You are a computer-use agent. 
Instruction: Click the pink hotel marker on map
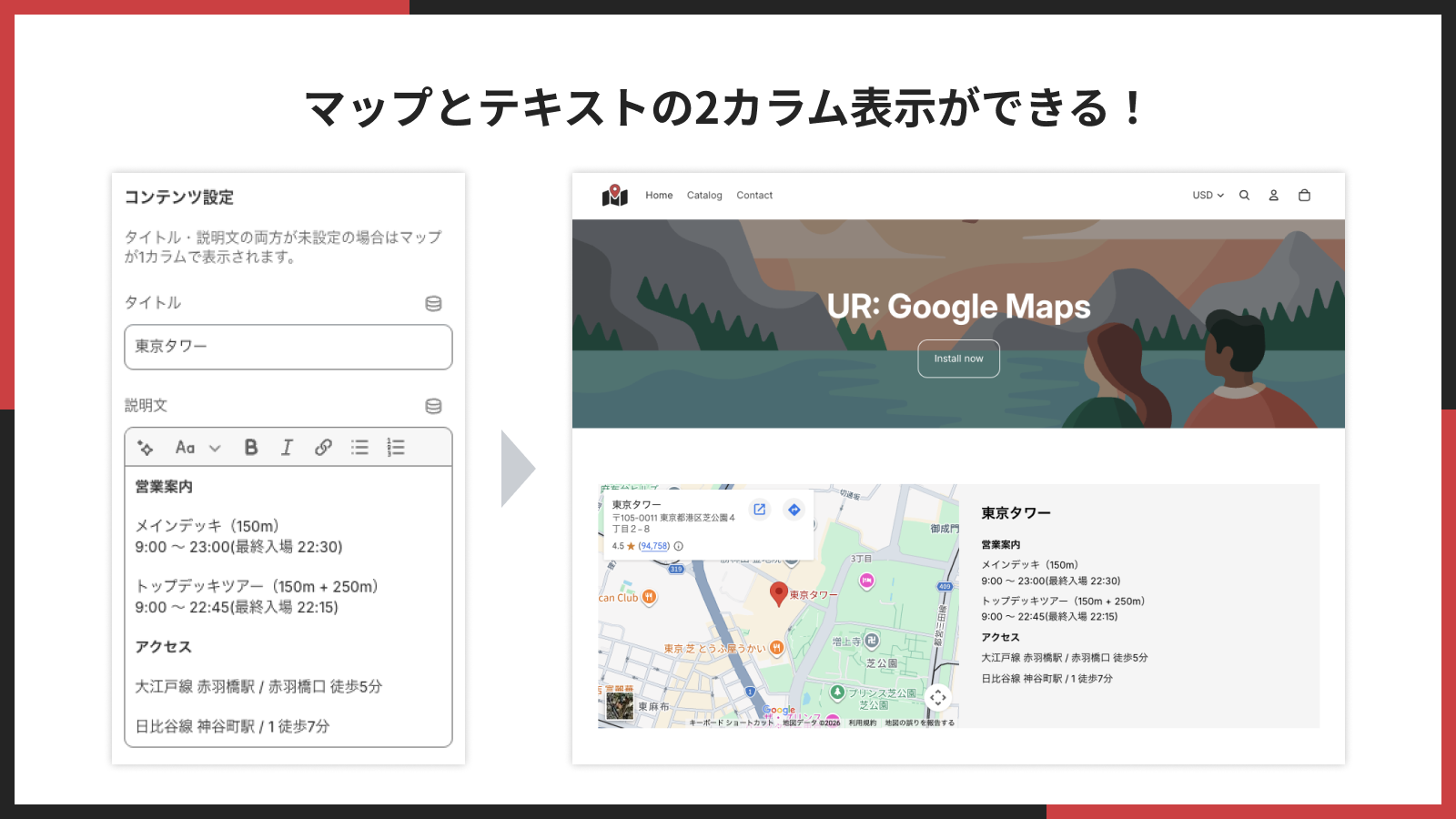tap(866, 581)
